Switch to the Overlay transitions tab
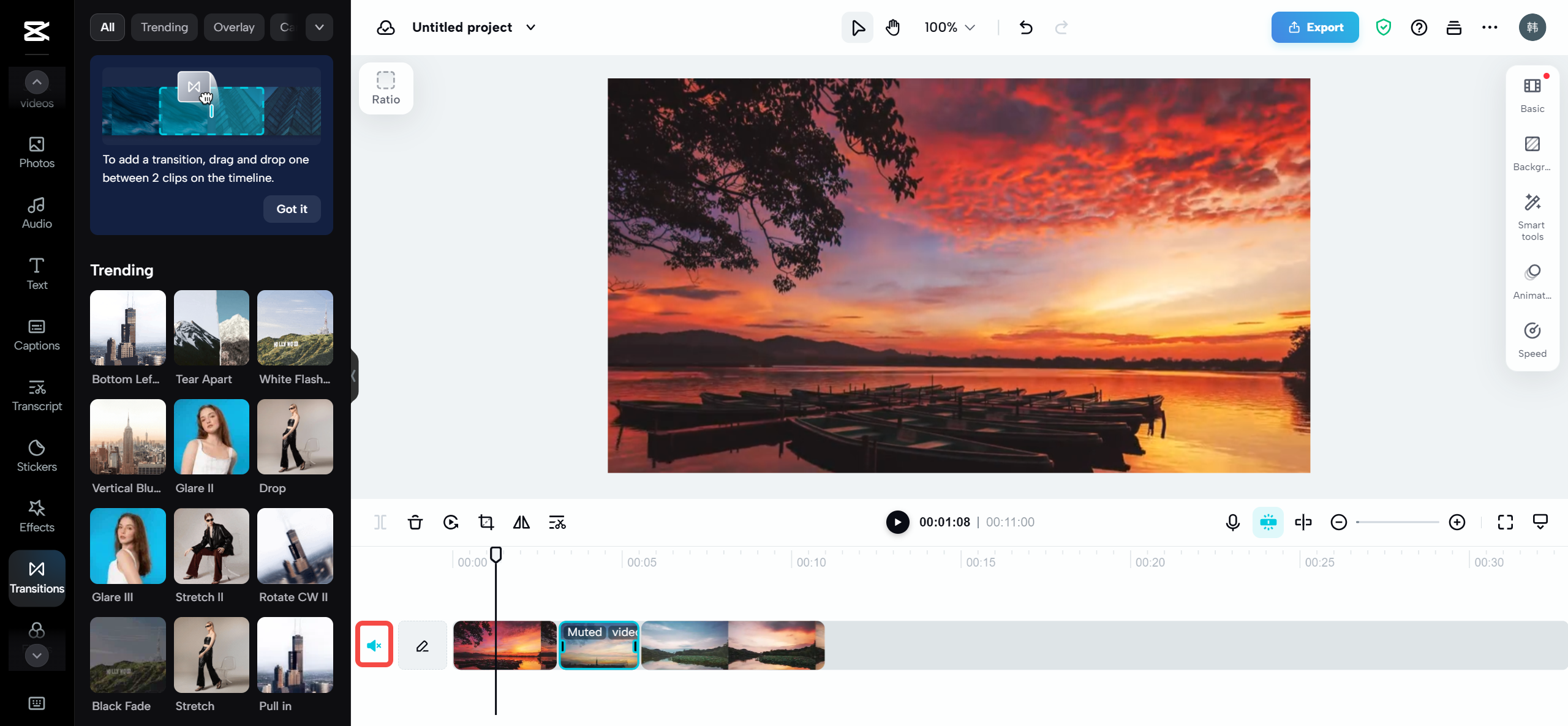Image resolution: width=1568 pixels, height=726 pixels. [x=233, y=28]
